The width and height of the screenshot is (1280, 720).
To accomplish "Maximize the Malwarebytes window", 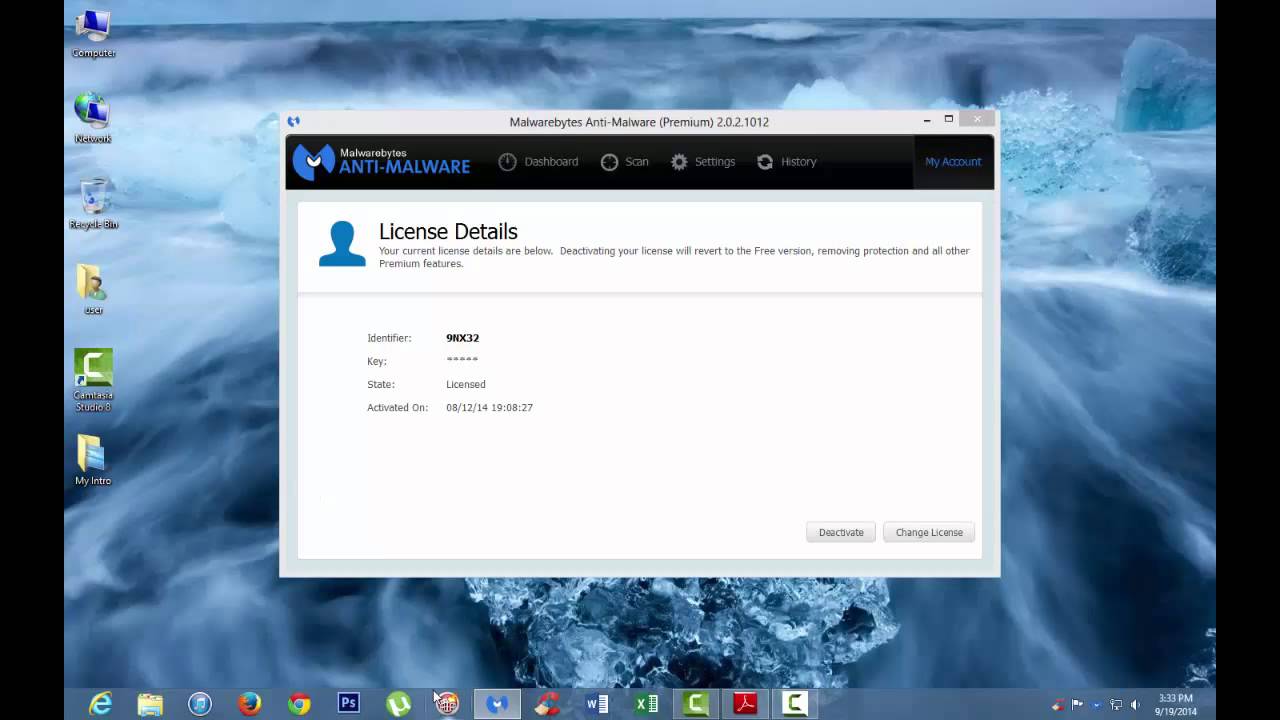I will [949, 119].
